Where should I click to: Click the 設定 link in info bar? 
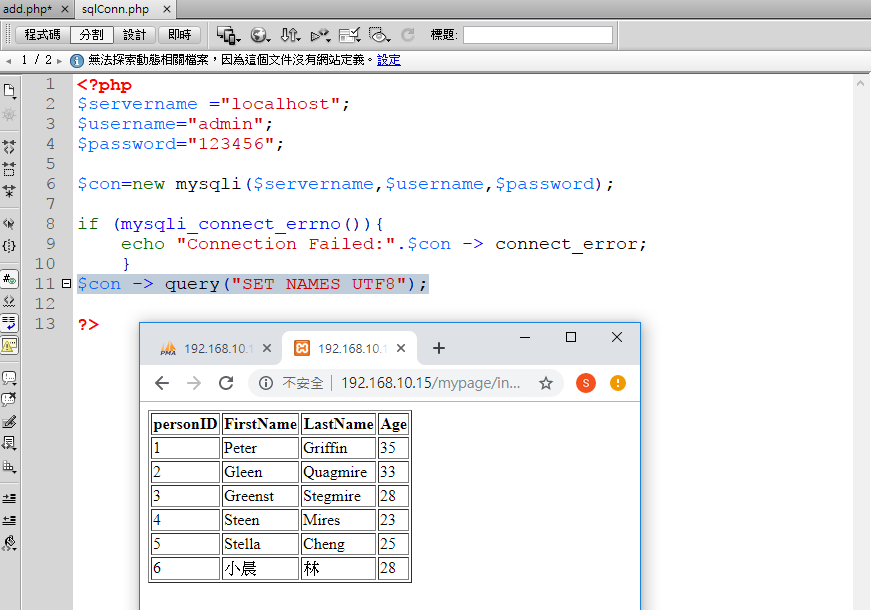point(388,60)
